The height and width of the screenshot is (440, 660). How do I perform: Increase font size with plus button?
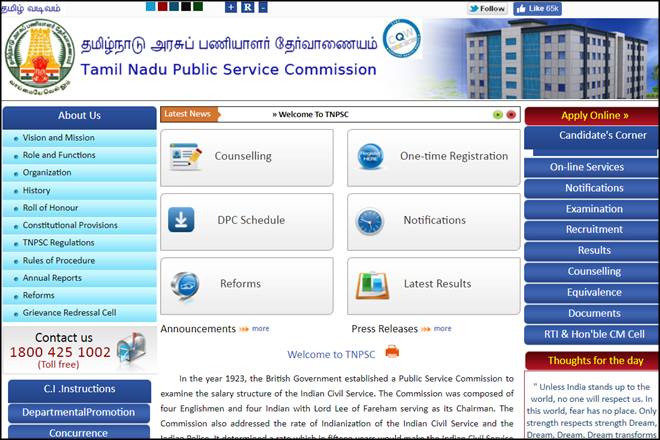[231, 7]
